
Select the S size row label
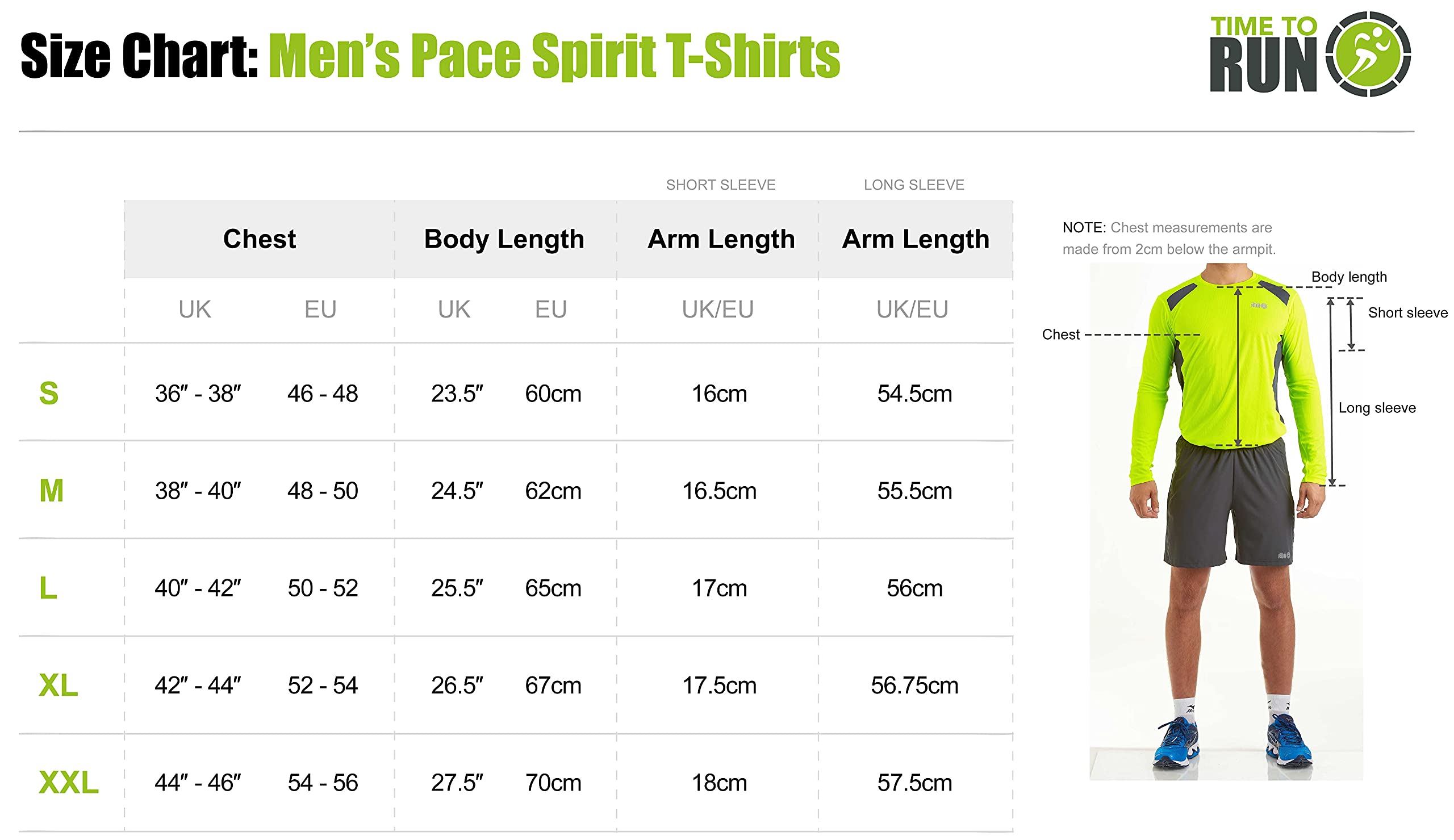coord(48,394)
